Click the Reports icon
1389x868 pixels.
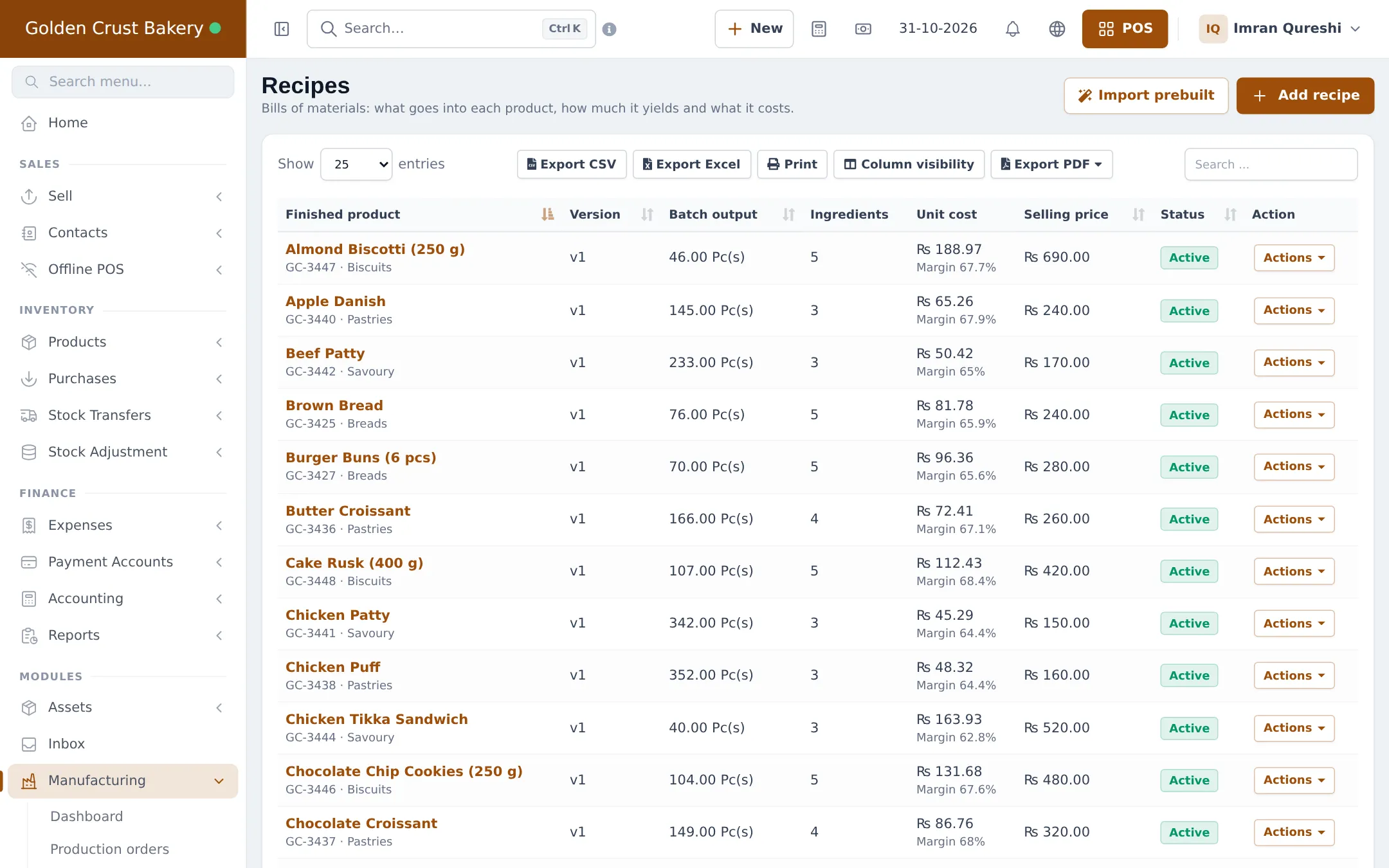[x=29, y=635]
